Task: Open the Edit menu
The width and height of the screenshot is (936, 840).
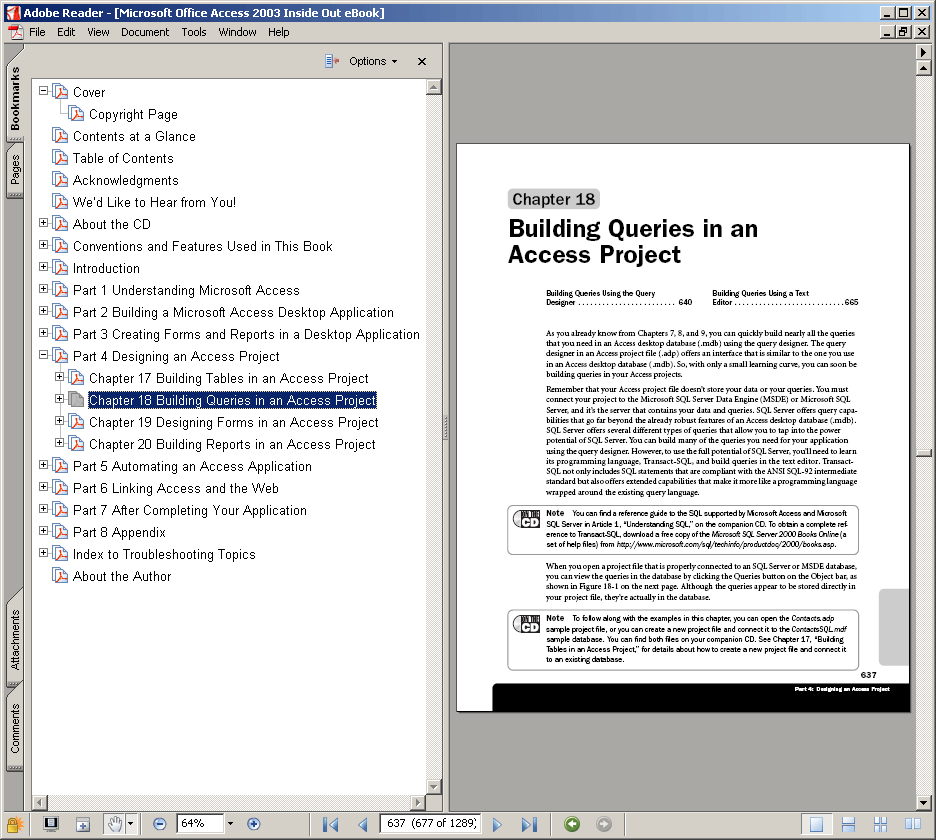Action: click(66, 32)
